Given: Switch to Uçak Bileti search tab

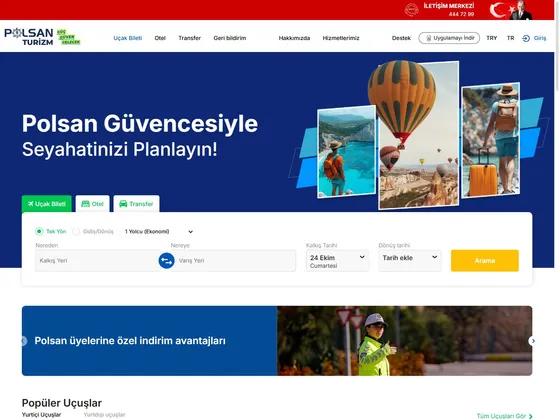Looking at the screenshot, I should [x=46, y=204].
